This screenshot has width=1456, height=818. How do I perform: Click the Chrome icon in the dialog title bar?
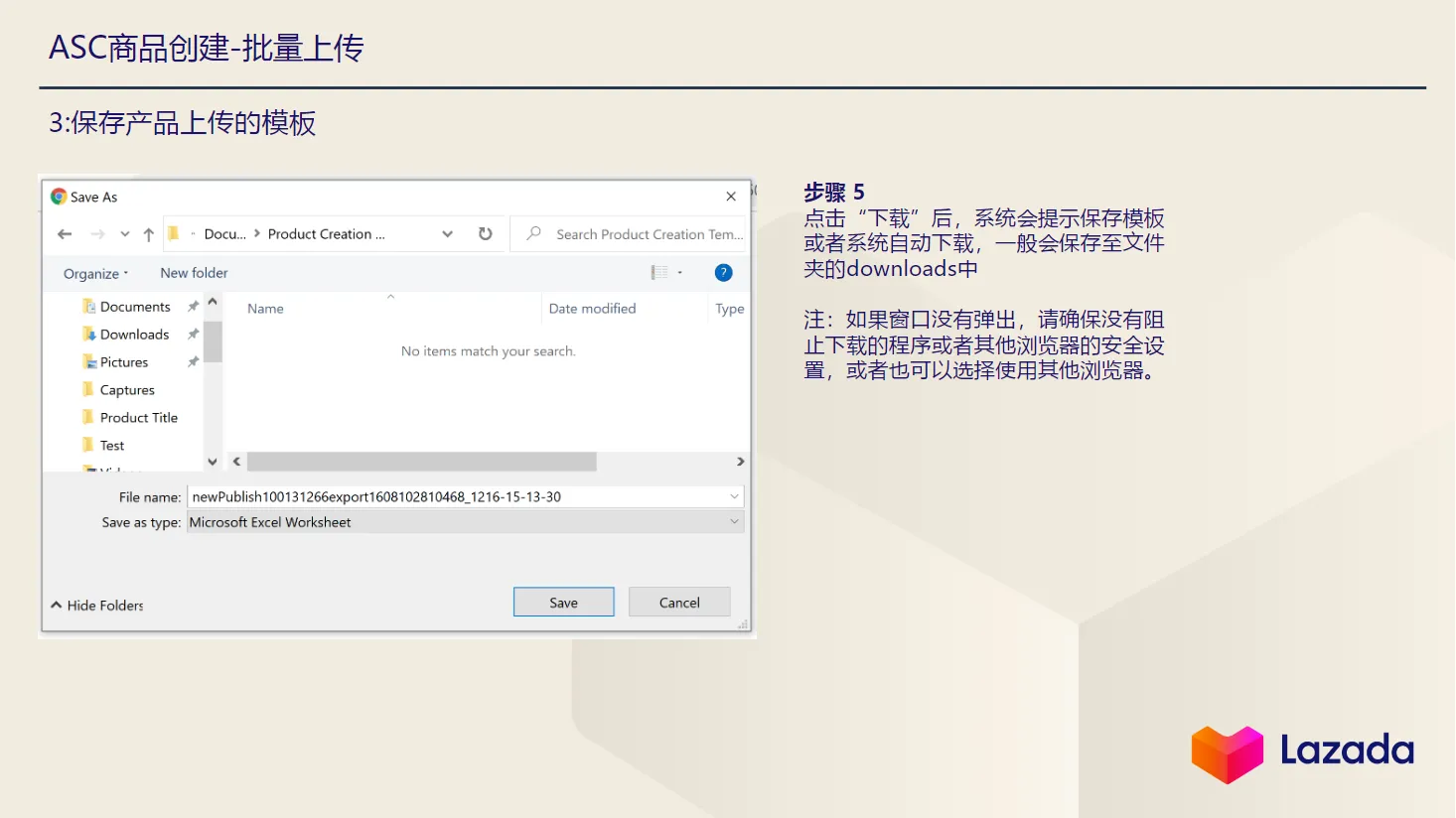59,196
